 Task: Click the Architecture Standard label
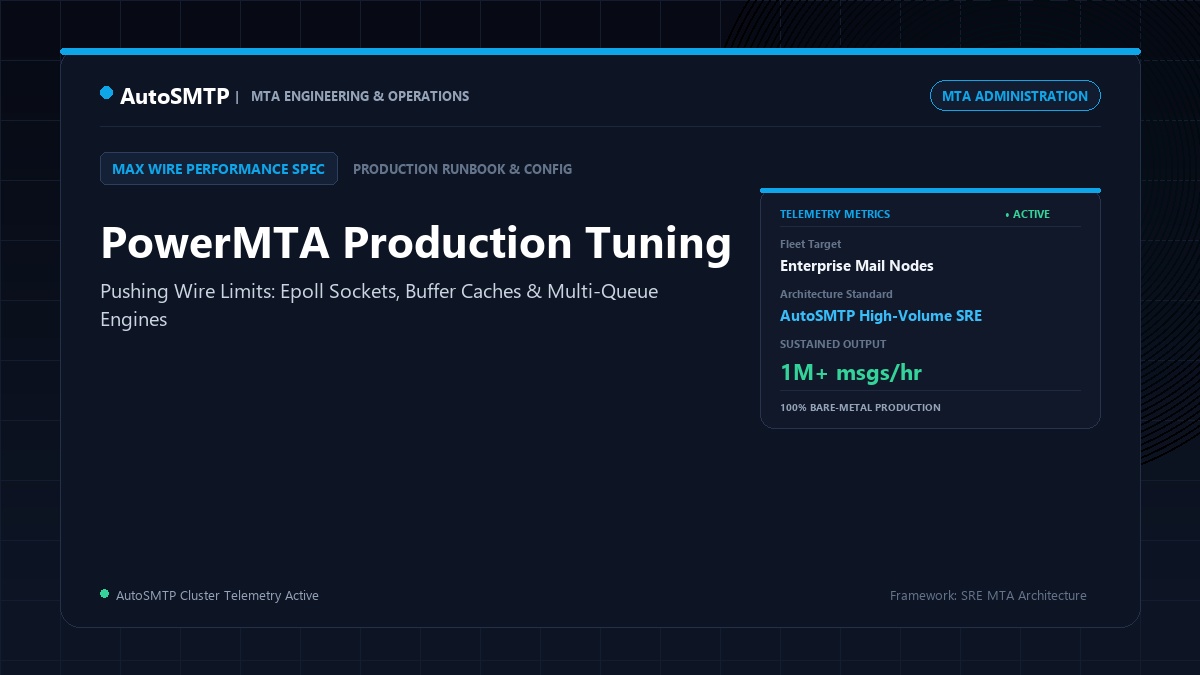coord(836,294)
